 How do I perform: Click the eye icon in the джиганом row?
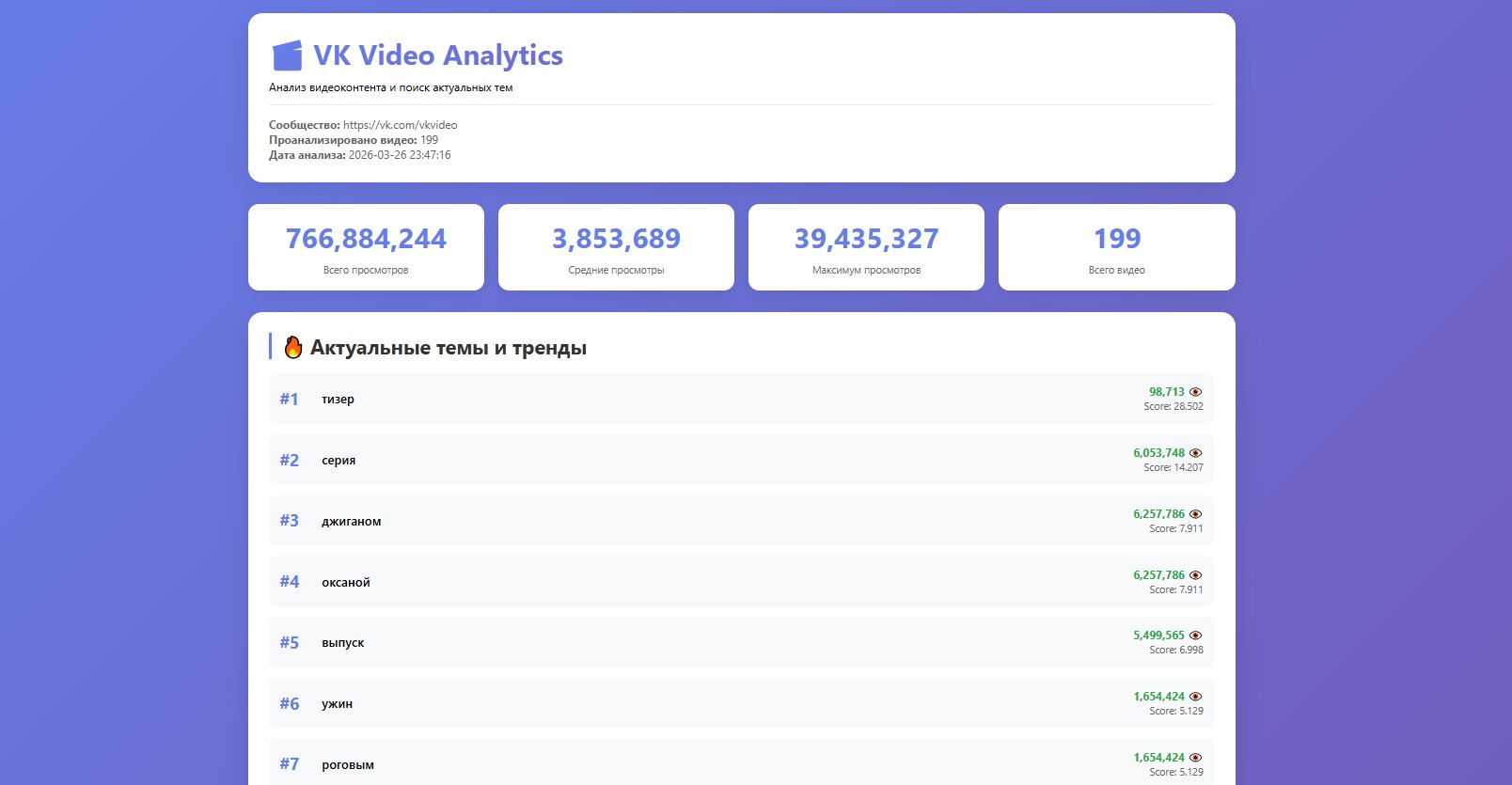pyautogui.click(x=1195, y=514)
